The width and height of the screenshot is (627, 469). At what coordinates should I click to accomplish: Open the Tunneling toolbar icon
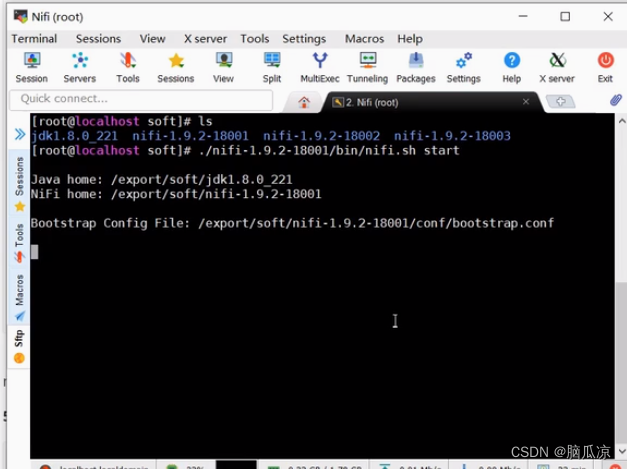[367, 68]
